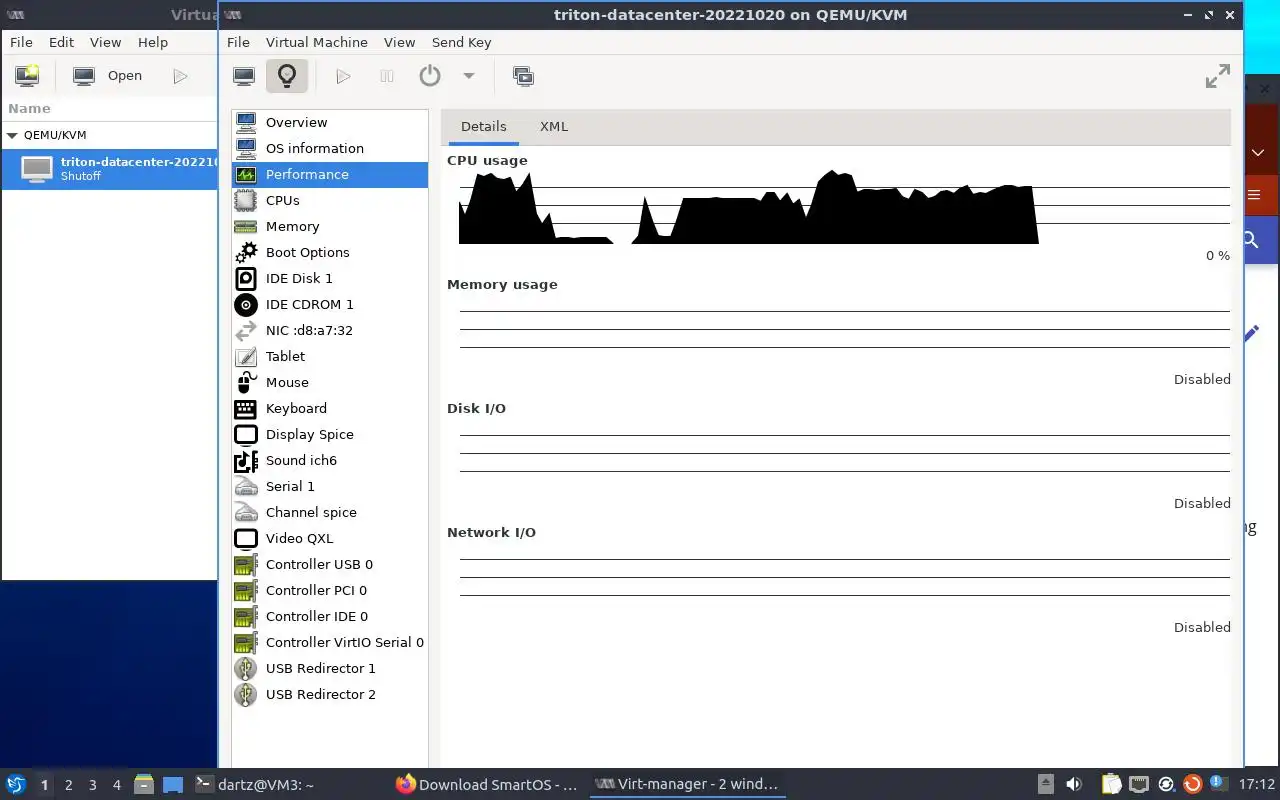Select Sound ich6

click(x=330, y=460)
